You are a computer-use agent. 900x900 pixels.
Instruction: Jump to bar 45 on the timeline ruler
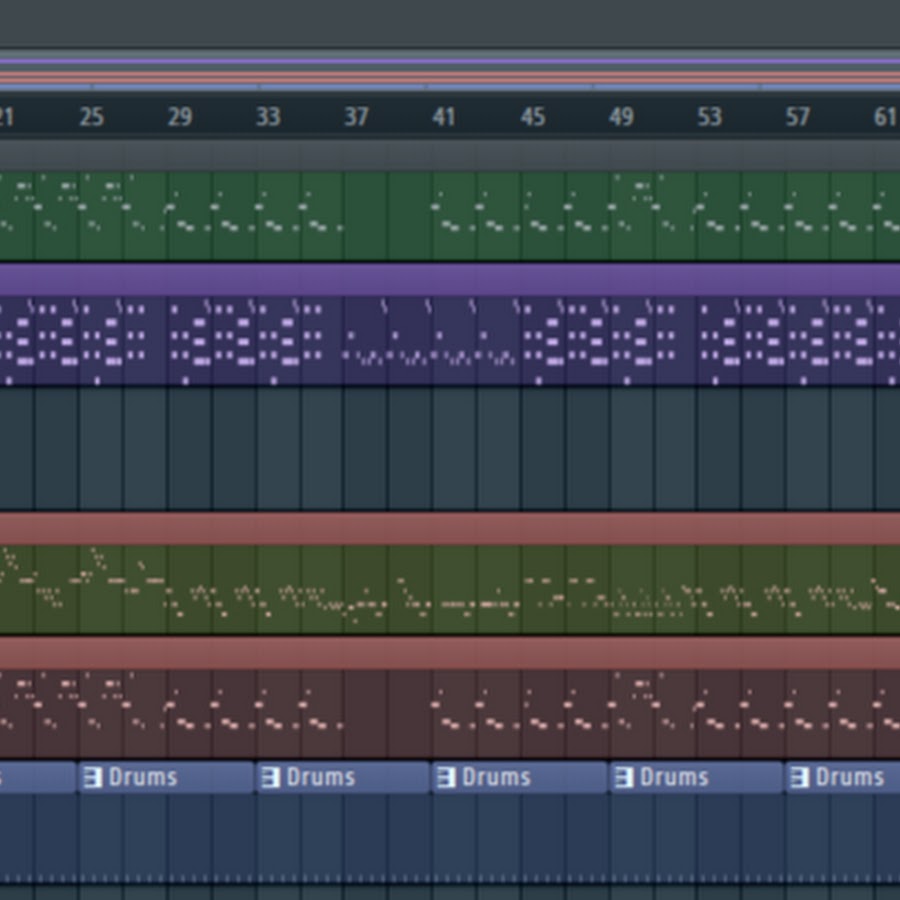(533, 117)
